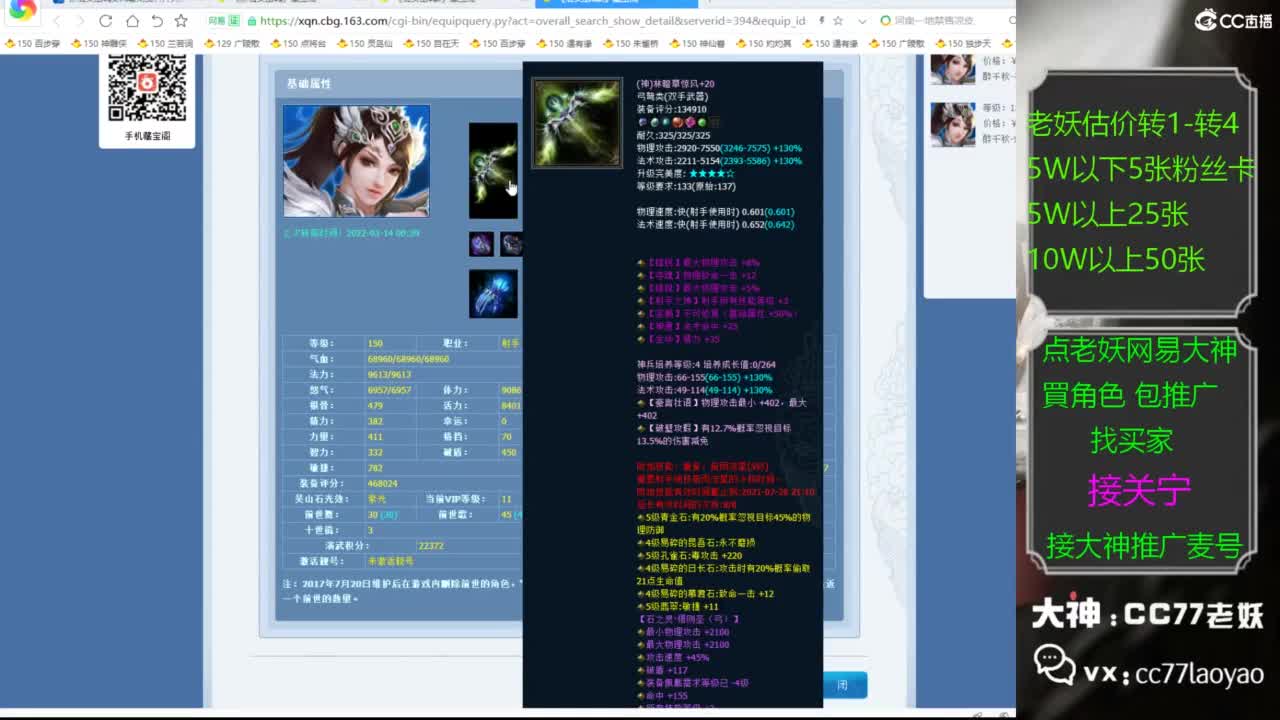Click the large bow image in tooltip
Screen dimensions: 1280x720
tap(577, 123)
